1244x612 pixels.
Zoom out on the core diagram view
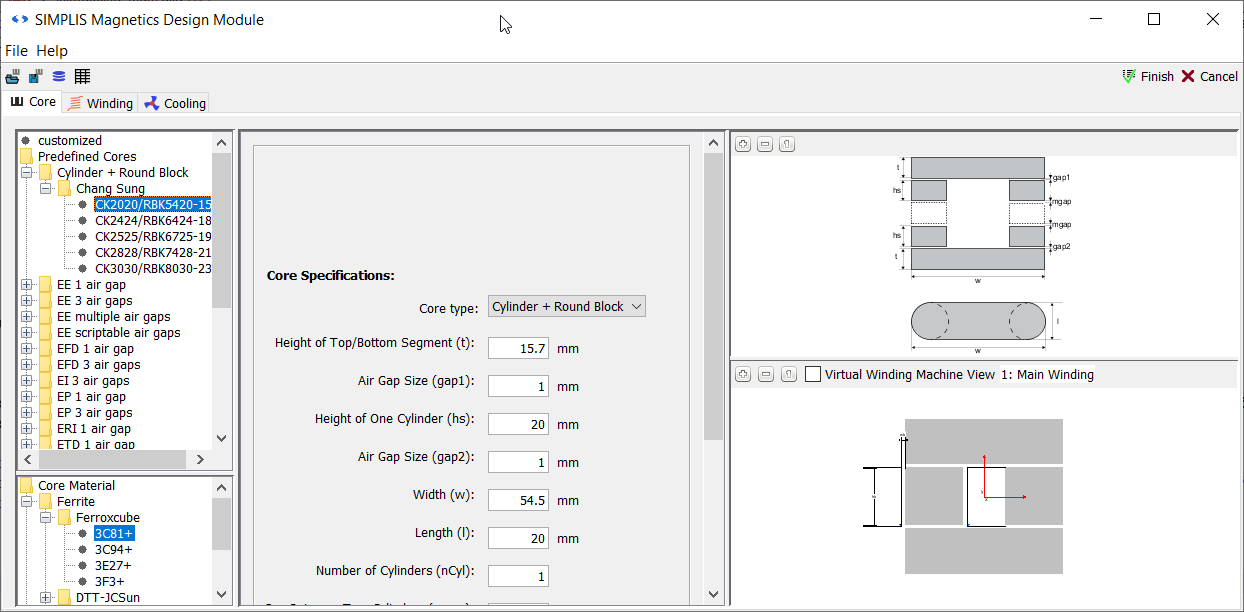point(765,145)
